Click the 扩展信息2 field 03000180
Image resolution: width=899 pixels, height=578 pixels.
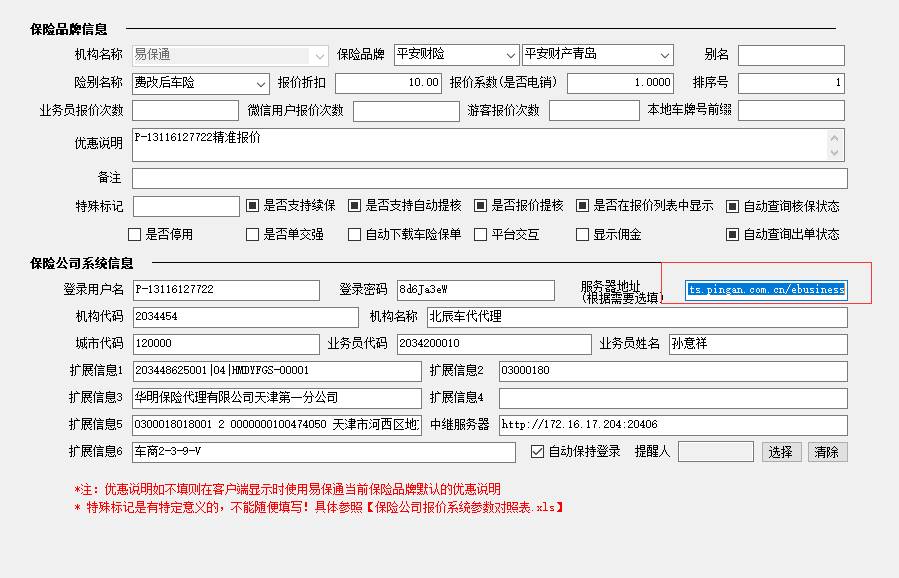coord(673,371)
